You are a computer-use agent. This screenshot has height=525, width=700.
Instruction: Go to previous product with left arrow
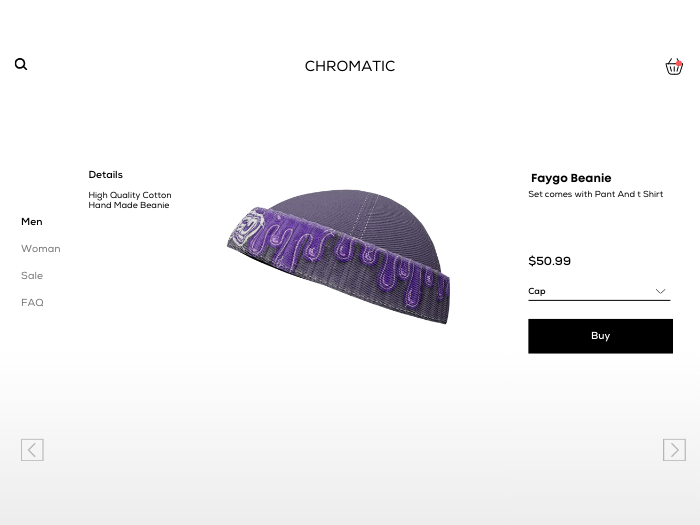click(x=32, y=450)
